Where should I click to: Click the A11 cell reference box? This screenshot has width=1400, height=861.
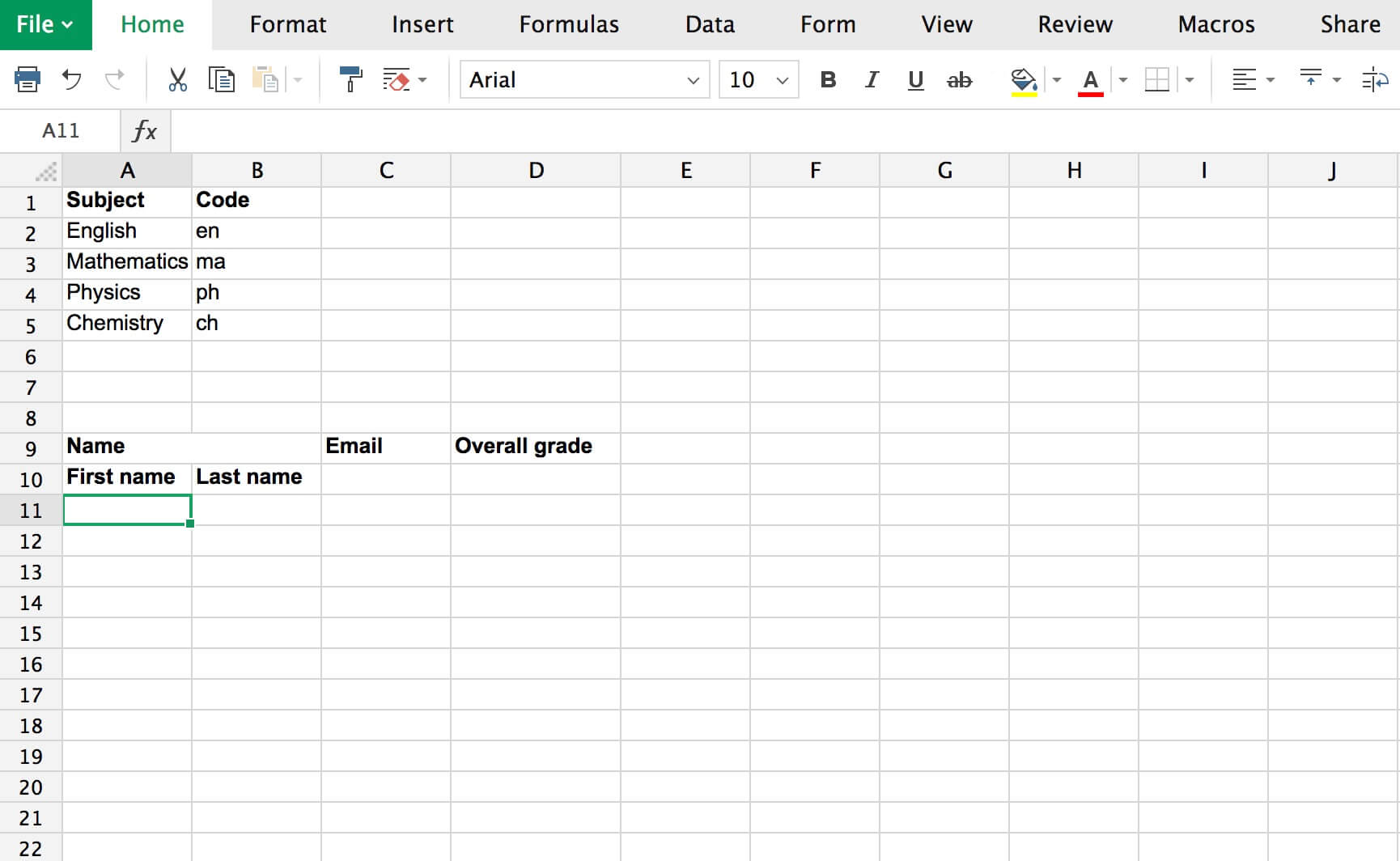pos(61,130)
